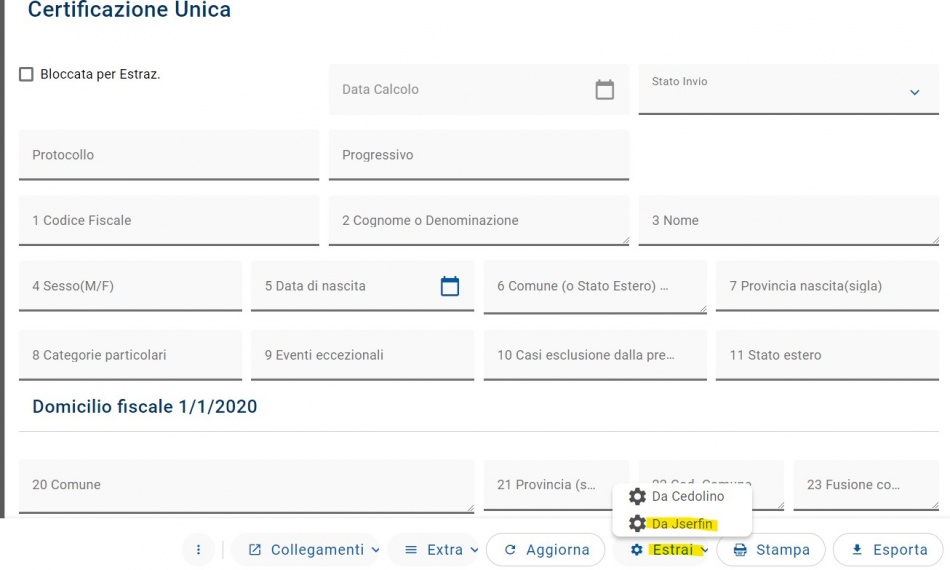950x570 pixels.
Task: Focus the 3 Nome field
Action: tap(788, 220)
